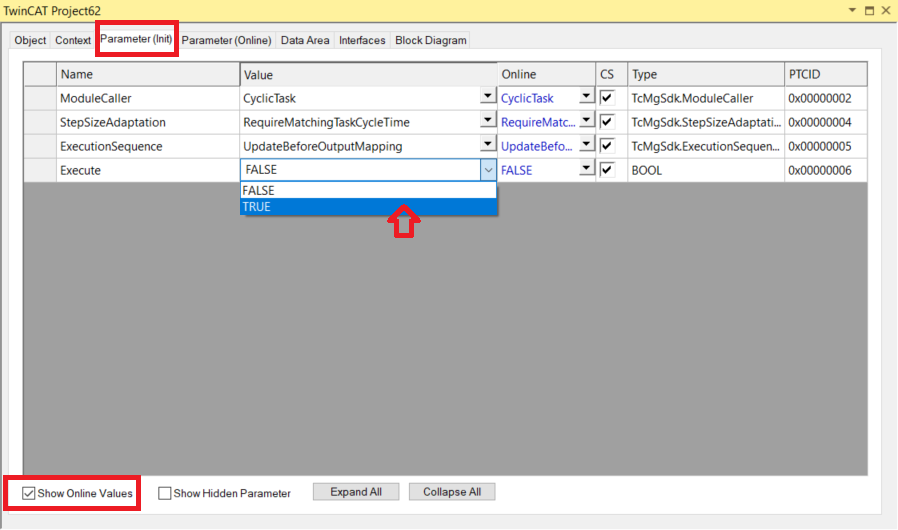Toggle CS checkbox for ExecutionSequence row
Screen dimensions: 898x530
pos(607,146)
